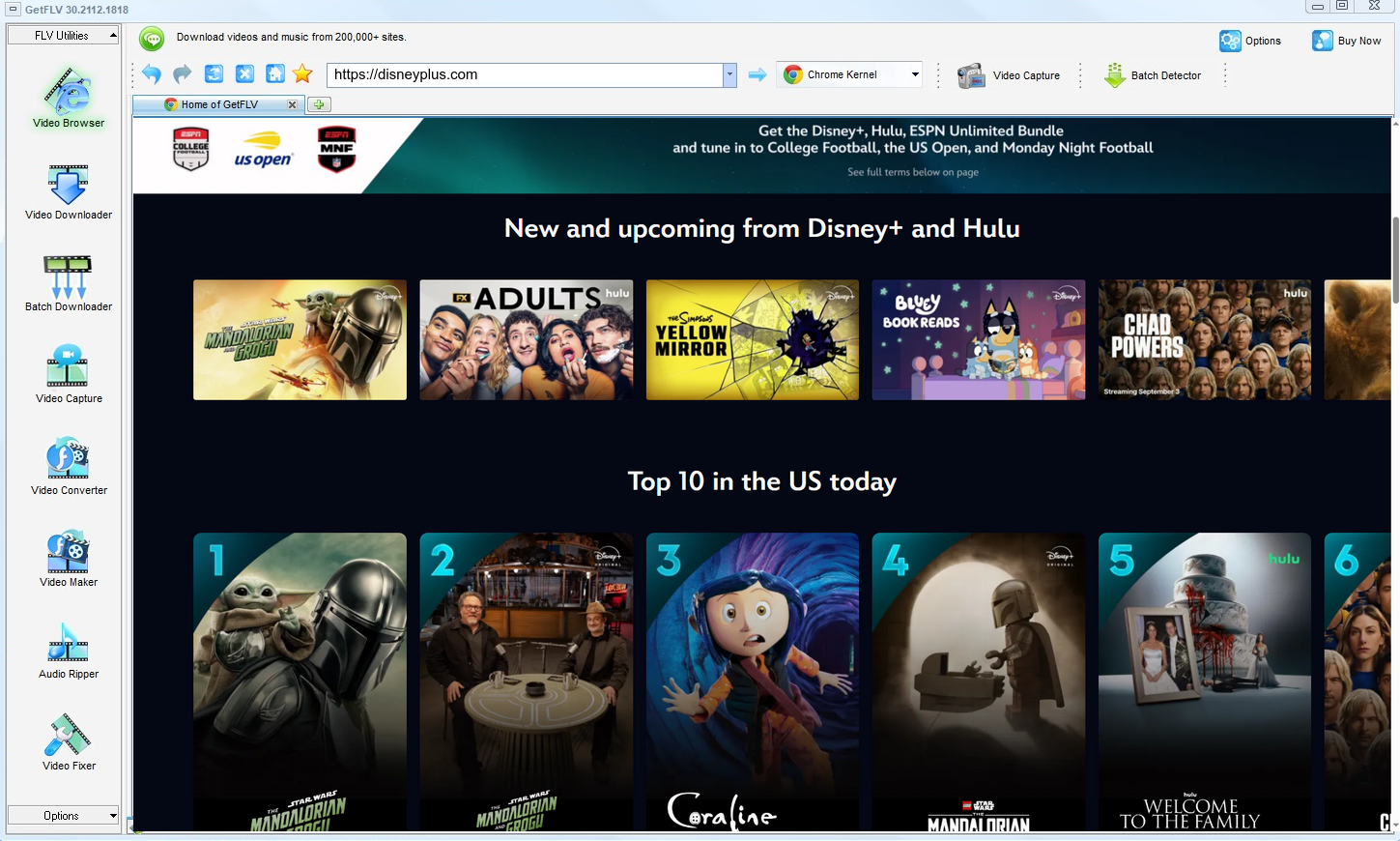Open the Bluey Book Reads thumbnail
The width and height of the screenshot is (1400, 841).
(x=979, y=340)
